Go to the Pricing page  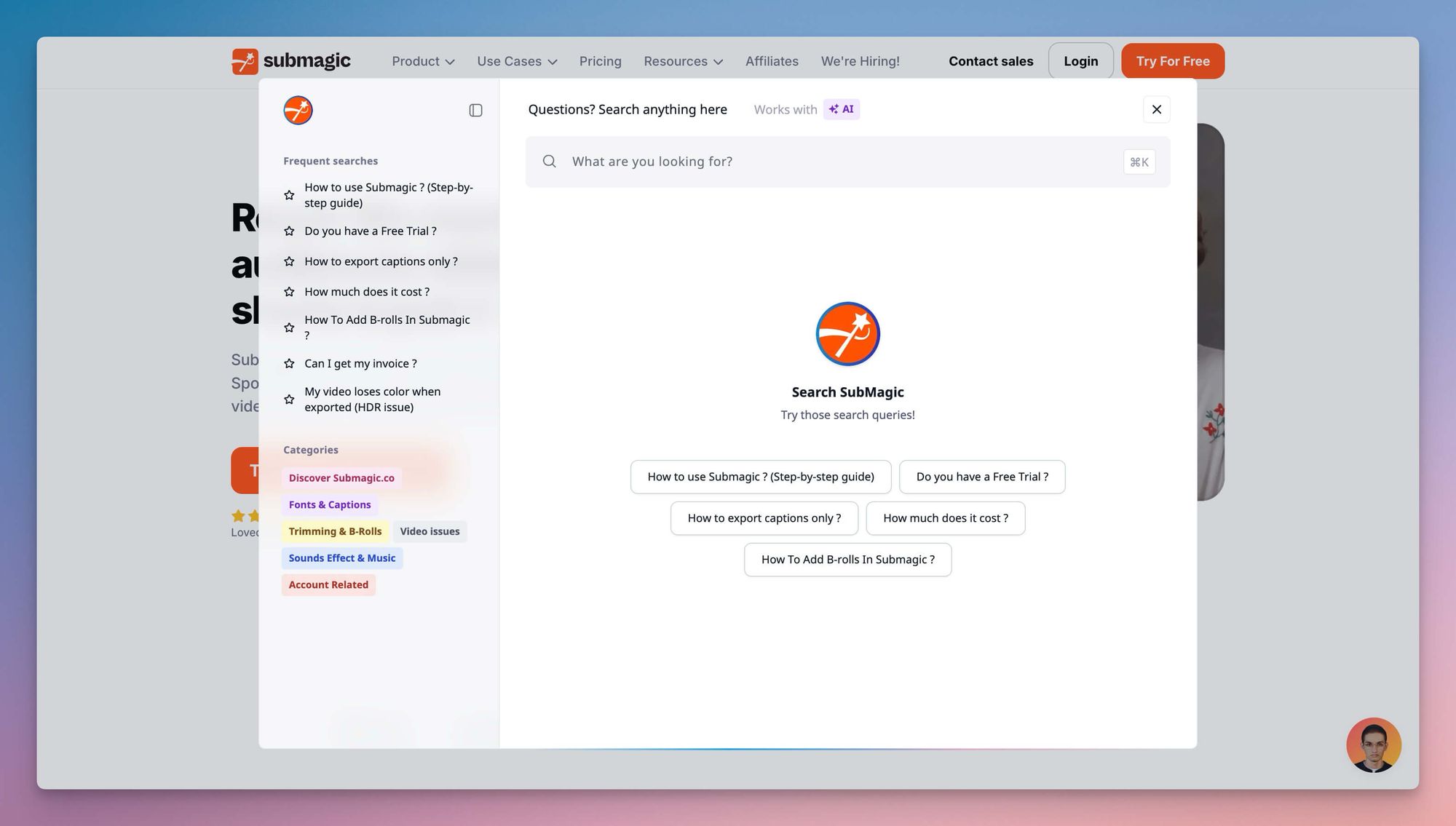click(x=600, y=62)
